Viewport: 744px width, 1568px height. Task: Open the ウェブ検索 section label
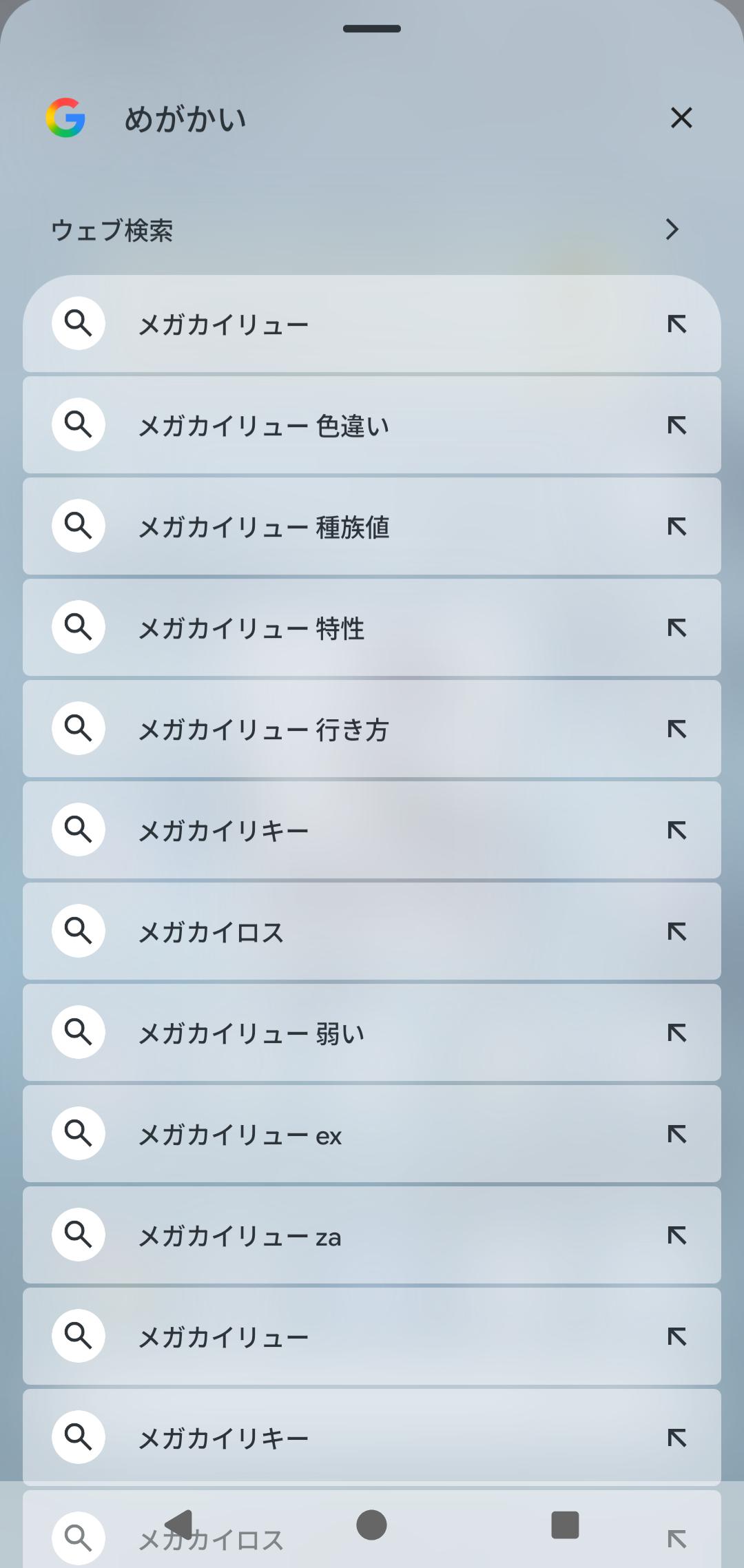tap(112, 230)
